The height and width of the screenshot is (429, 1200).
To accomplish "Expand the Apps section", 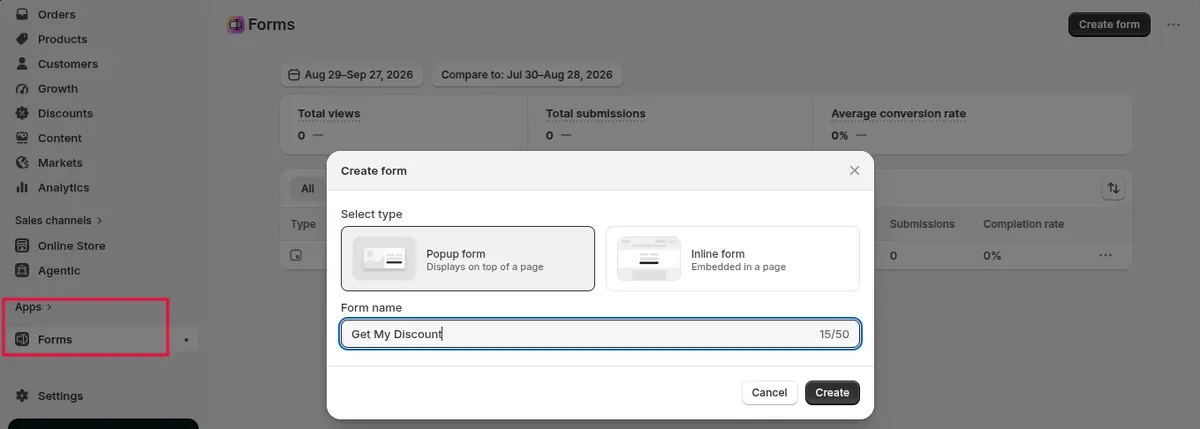I will [34, 307].
